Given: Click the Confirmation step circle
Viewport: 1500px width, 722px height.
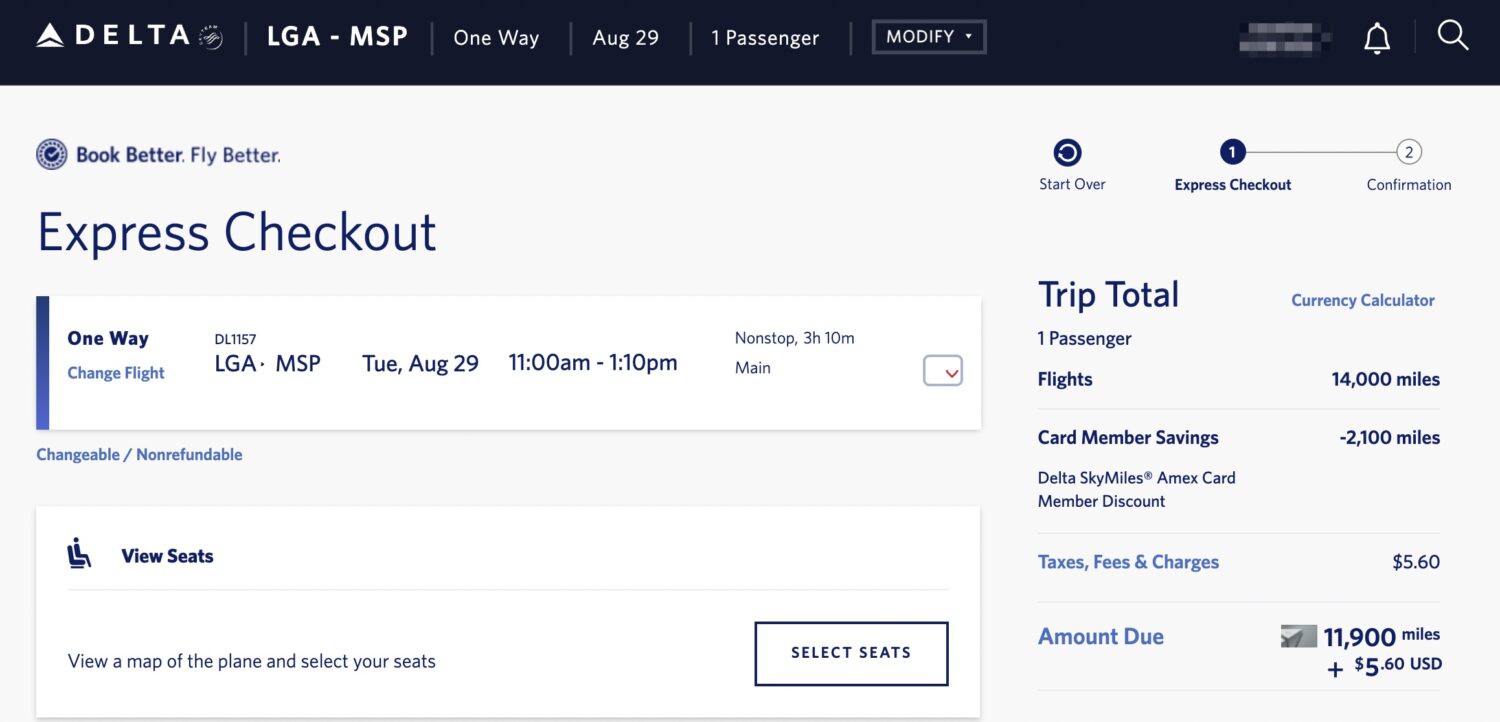Looking at the screenshot, I should [1408, 152].
